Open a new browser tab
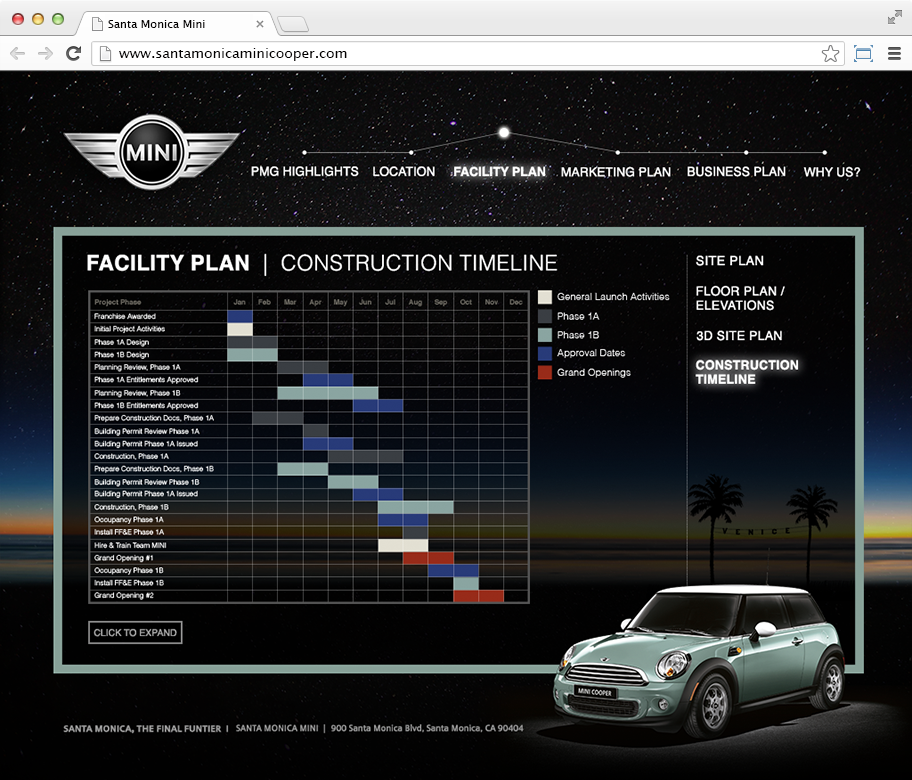The width and height of the screenshot is (912, 780). 293,24
